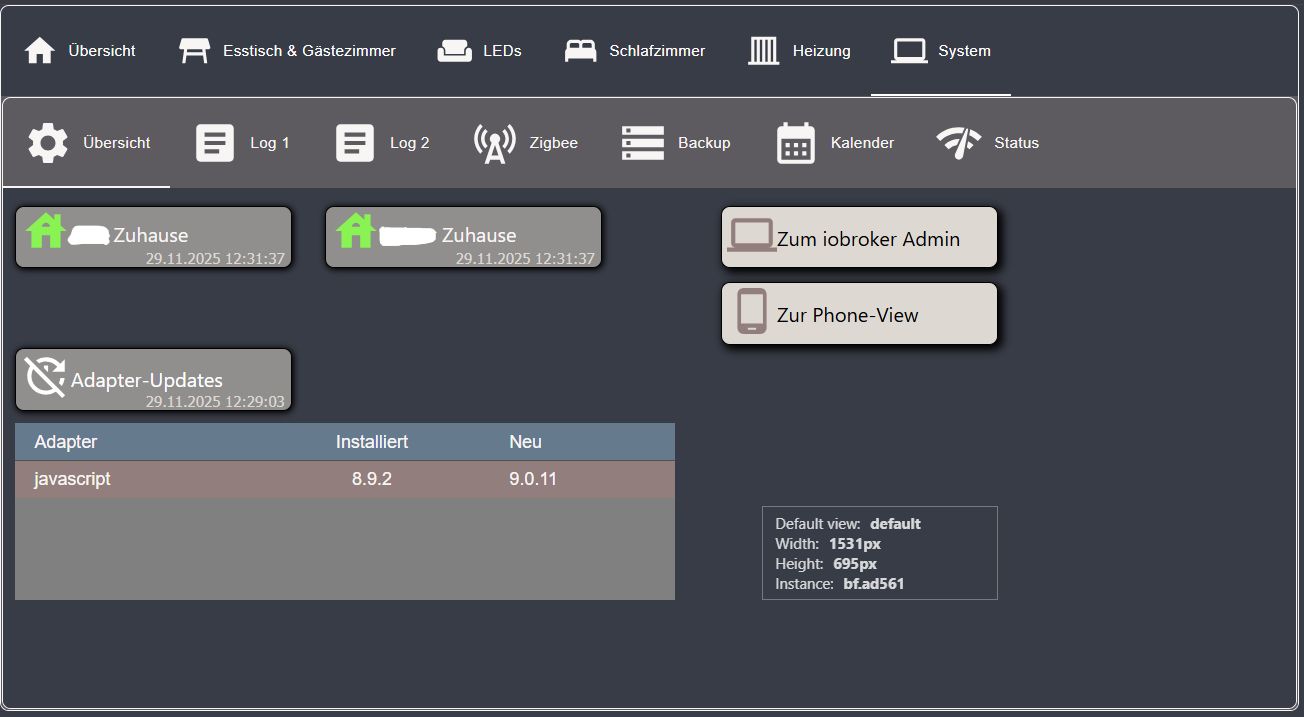This screenshot has height=717, width=1304.
Task: Switch to the Log 1 tab
Action: coord(242,142)
